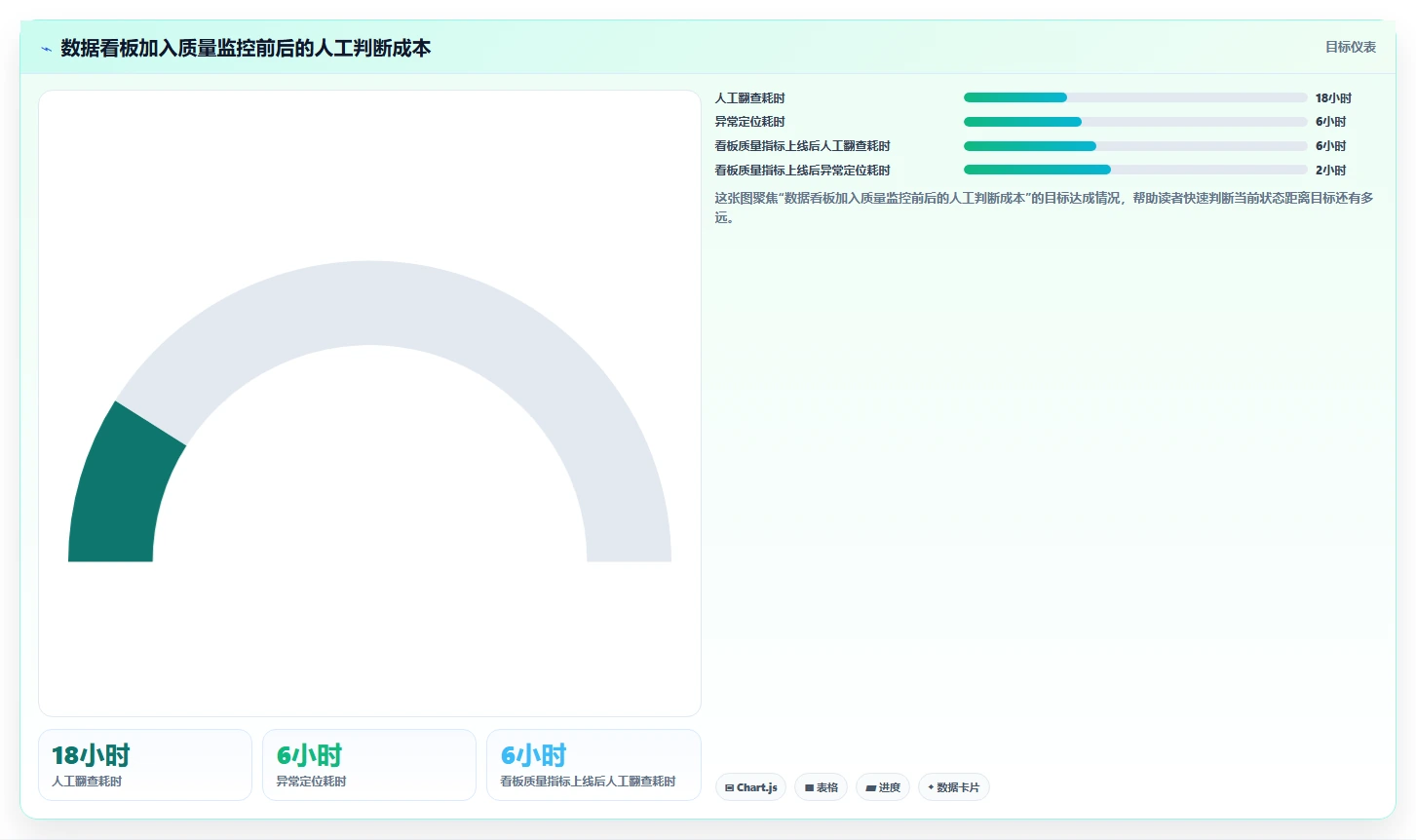Click the 人工翻查耗时 label in progress list
The width and height of the screenshot is (1416, 840).
(x=749, y=98)
